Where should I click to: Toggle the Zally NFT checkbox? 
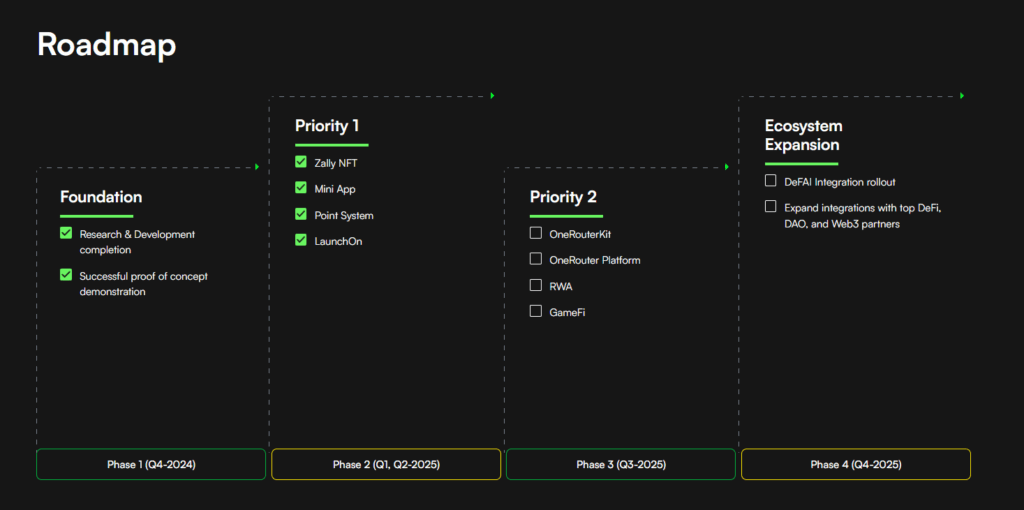click(x=301, y=162)
